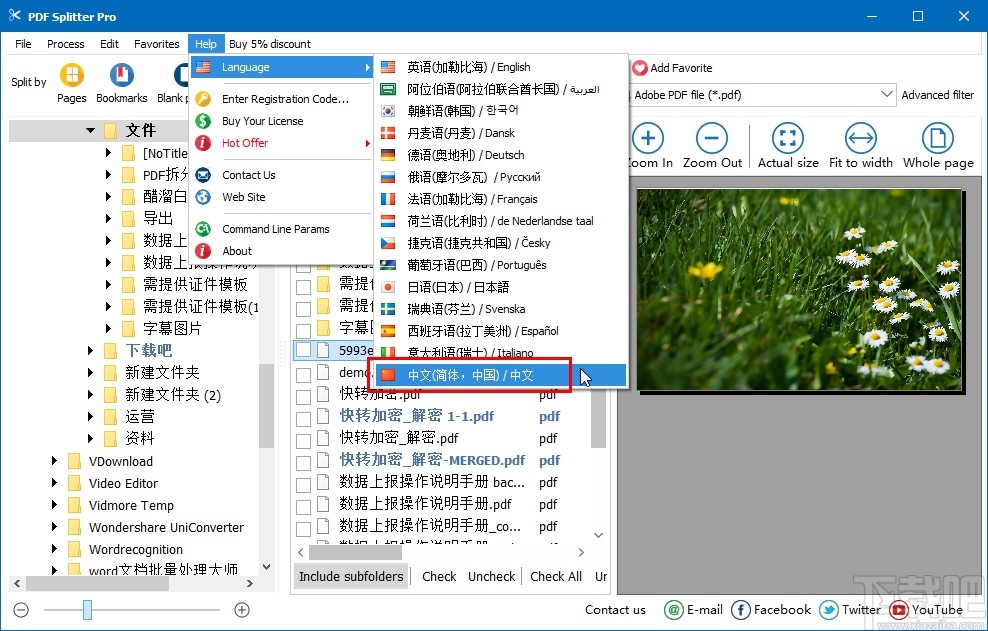Click the Zoom Out icon
This screenshot has width=988, height=631.
point(712,138)
